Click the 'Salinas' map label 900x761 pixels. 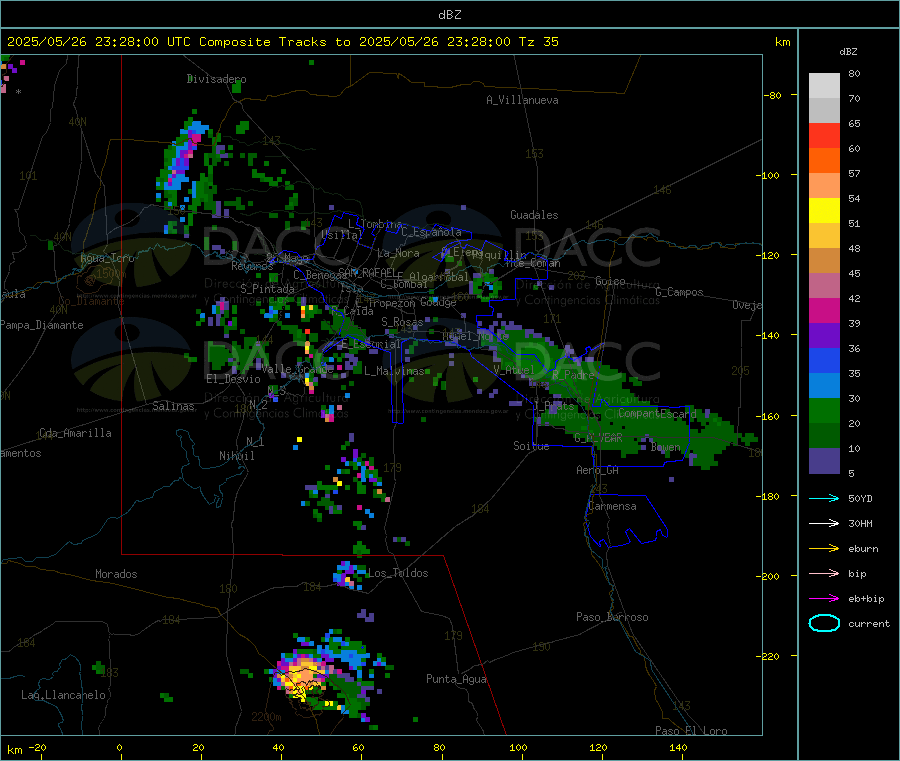173,406
